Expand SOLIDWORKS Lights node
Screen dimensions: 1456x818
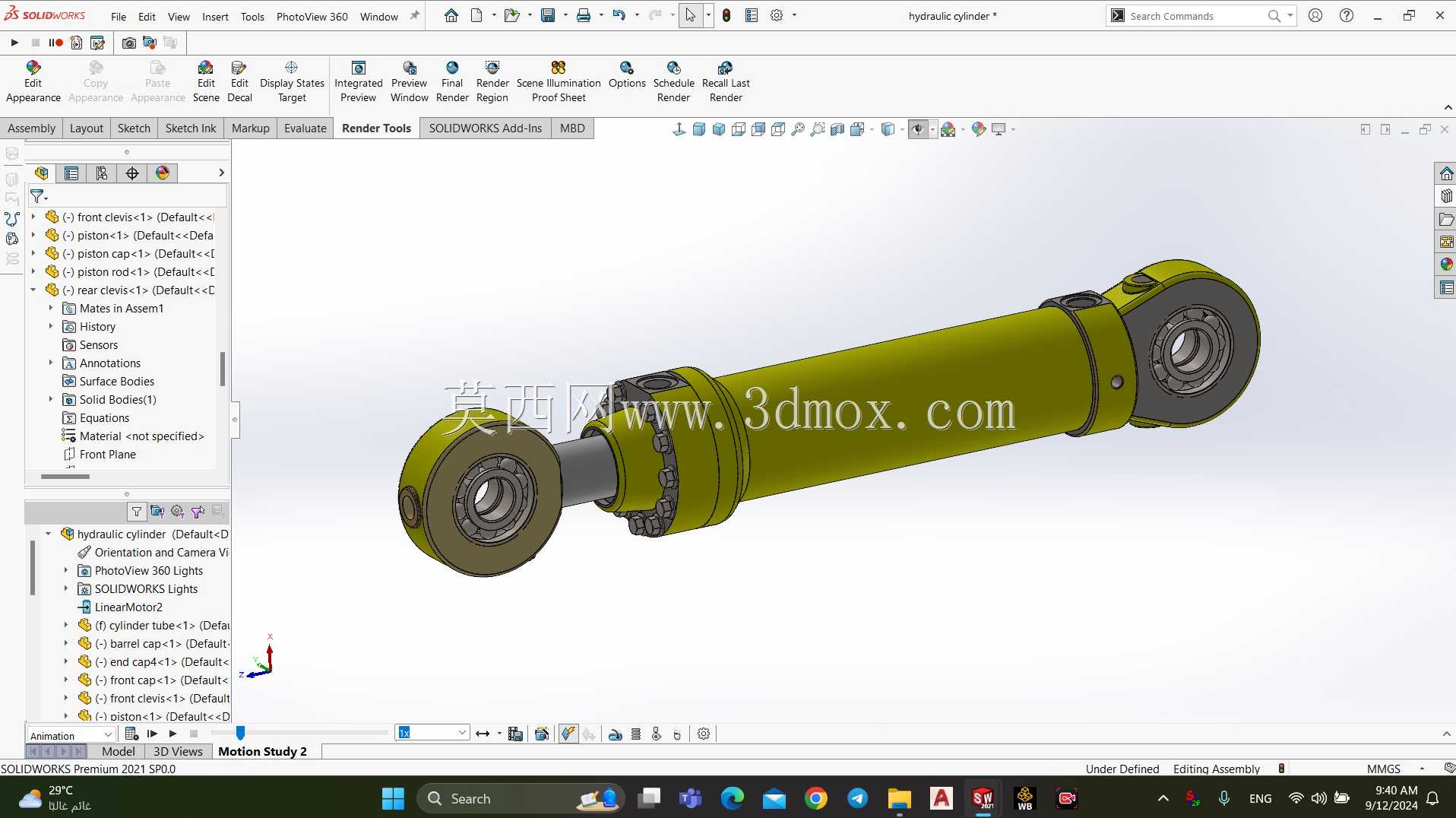pos(66,589)
